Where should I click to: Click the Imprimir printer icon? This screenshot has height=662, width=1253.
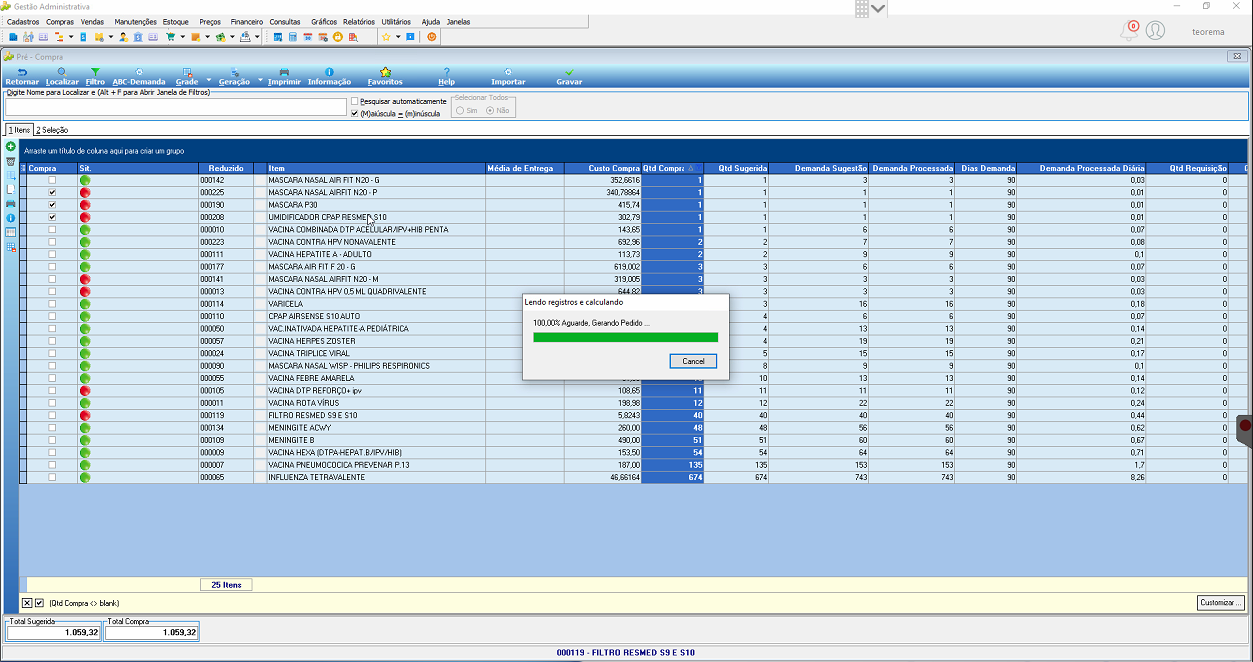click(284, 76)
